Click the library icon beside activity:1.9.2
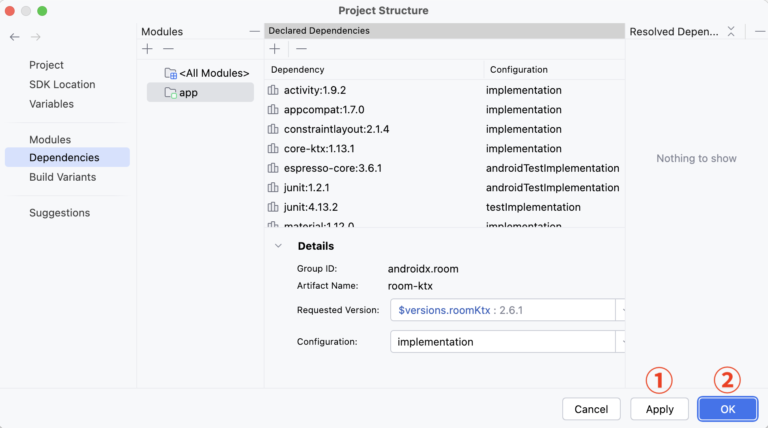This screenshot has width=768, height=428. 274,90
